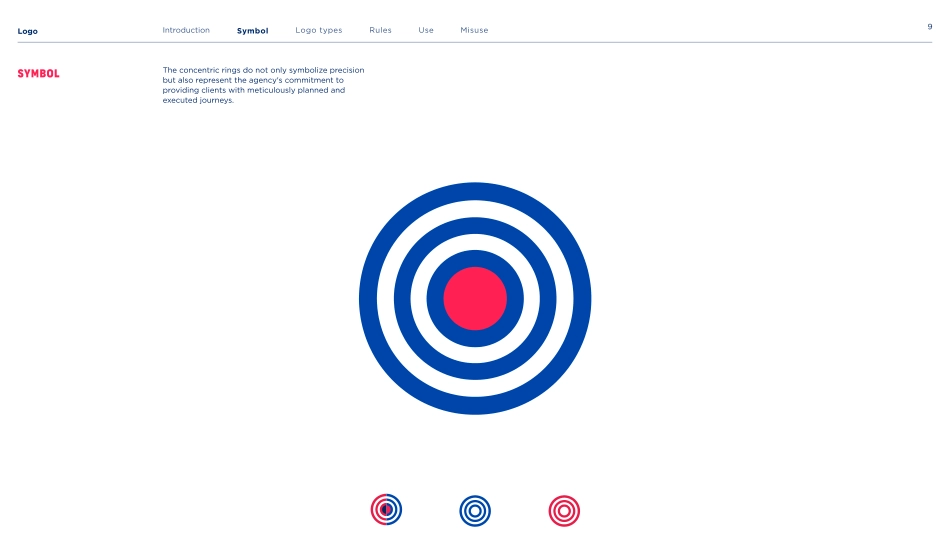The image size is (950, 555).
Task: Click the split red-and-blue ring symbol variant
Action: point(386,510)
